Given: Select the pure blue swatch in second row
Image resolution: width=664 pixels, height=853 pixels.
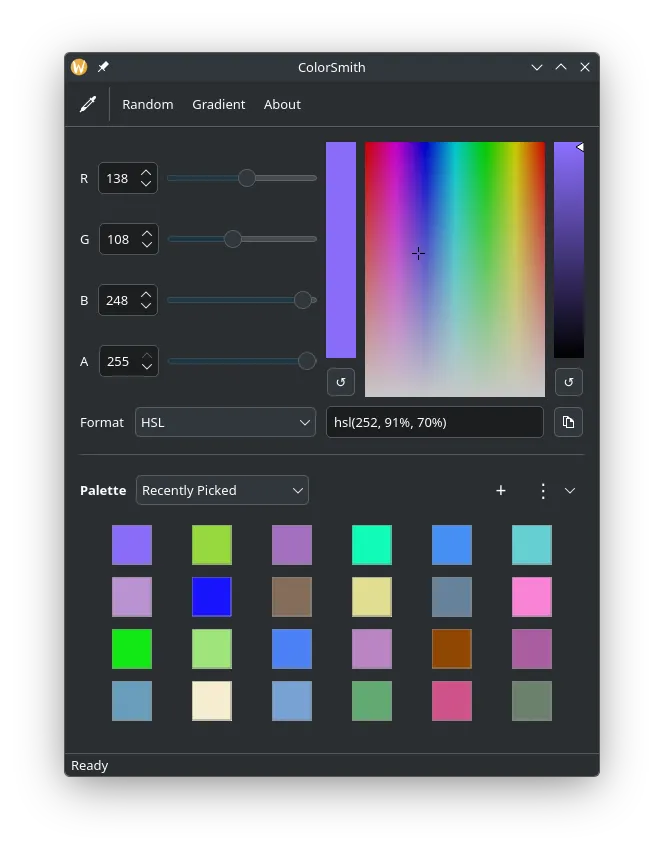Looking at the screenshot, I should [212, 597].
